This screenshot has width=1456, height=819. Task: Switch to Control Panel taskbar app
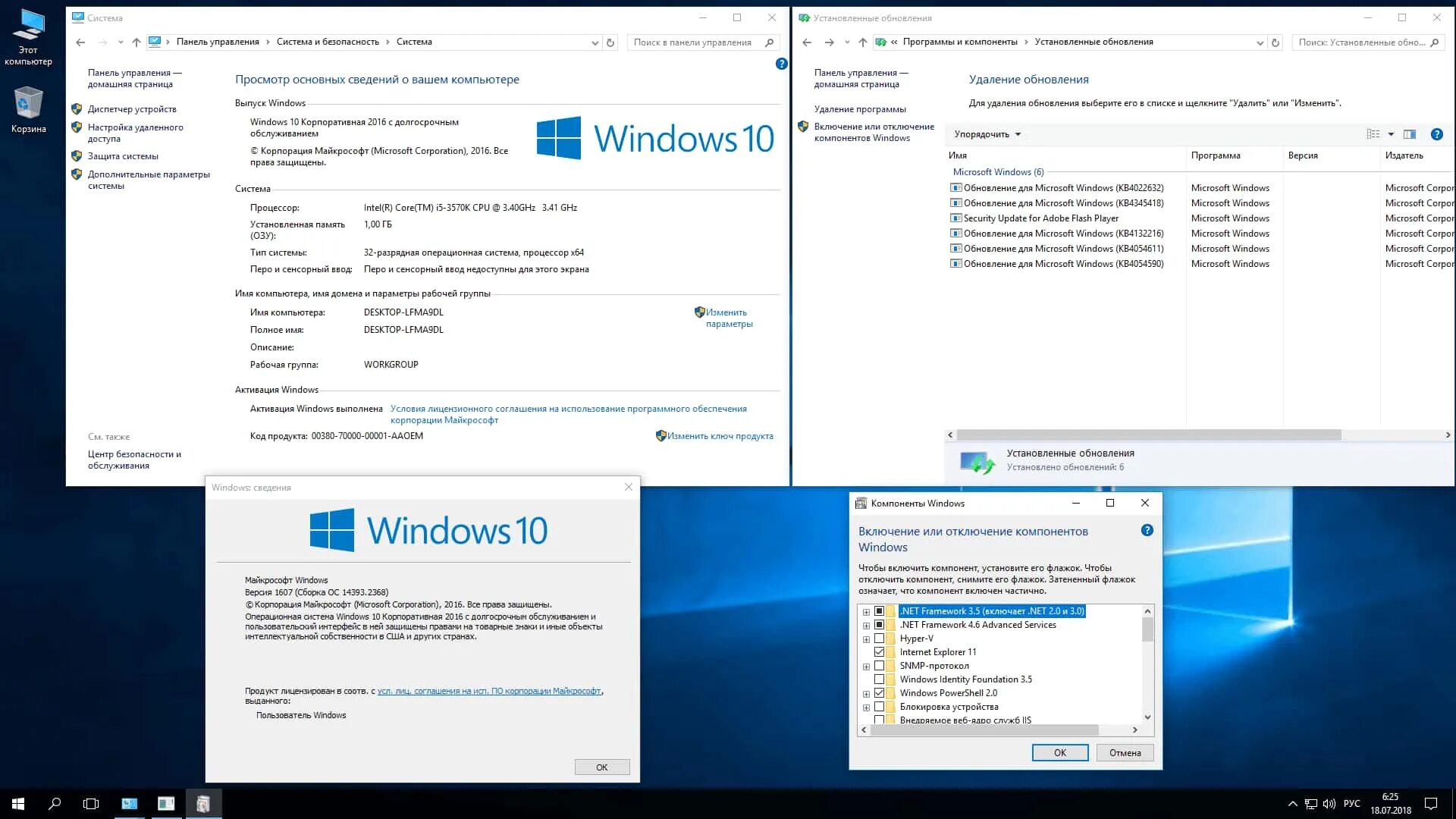tap(130, 804)
